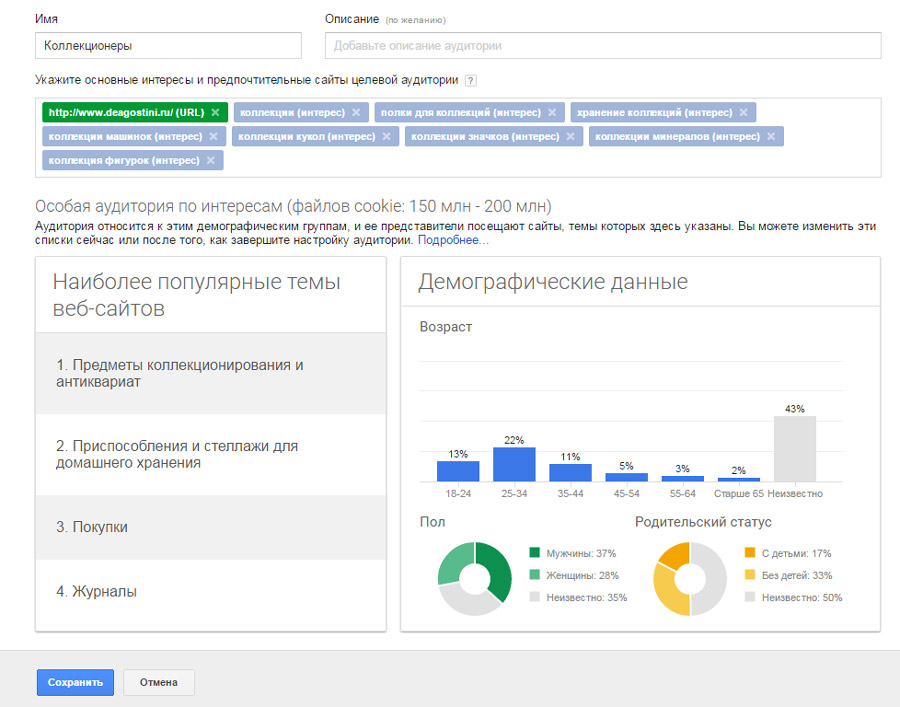Viewport: 900px width, 707px height.
Task: Remove the «коллекции кукол» interest tag
Action: pyautogui.click(x=385, y=136)
